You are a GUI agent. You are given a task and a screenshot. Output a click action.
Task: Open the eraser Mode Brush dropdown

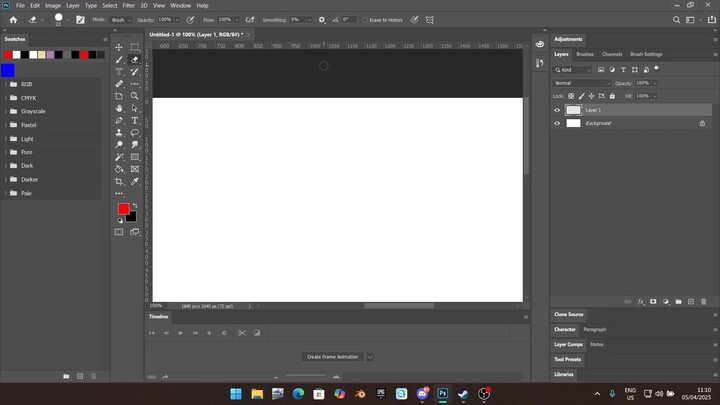tap(120, 19)
